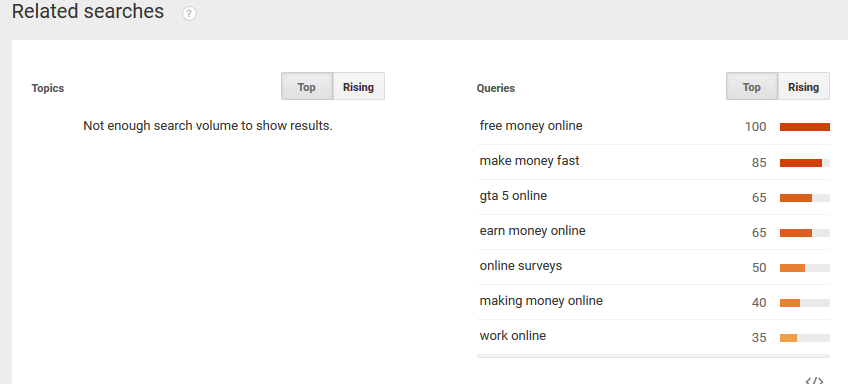Click the 85 score value

coord(759,162)
